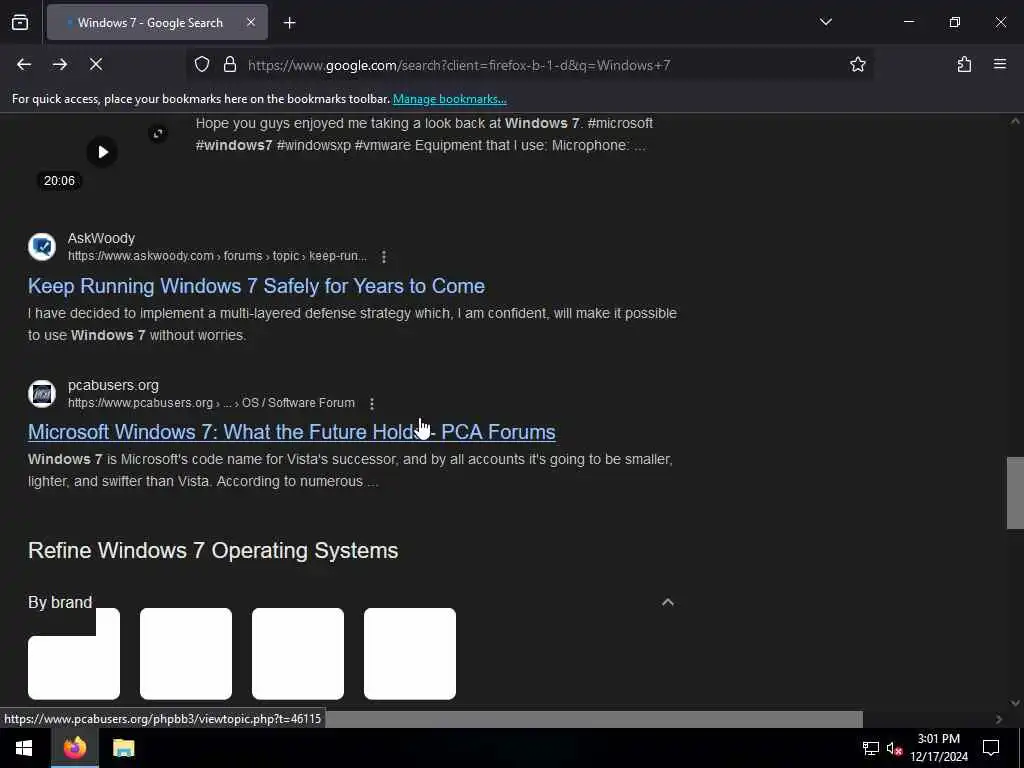
Task: Click the horizontal scrollbar right arrow
Action: 999,719
